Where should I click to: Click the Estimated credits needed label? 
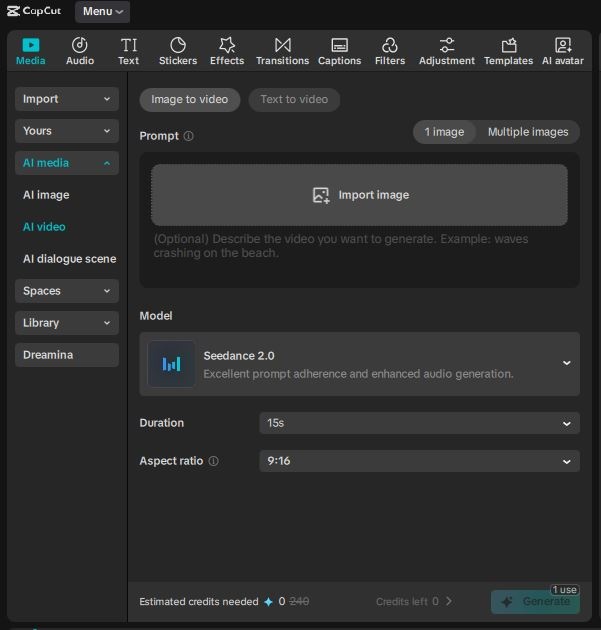199,601
